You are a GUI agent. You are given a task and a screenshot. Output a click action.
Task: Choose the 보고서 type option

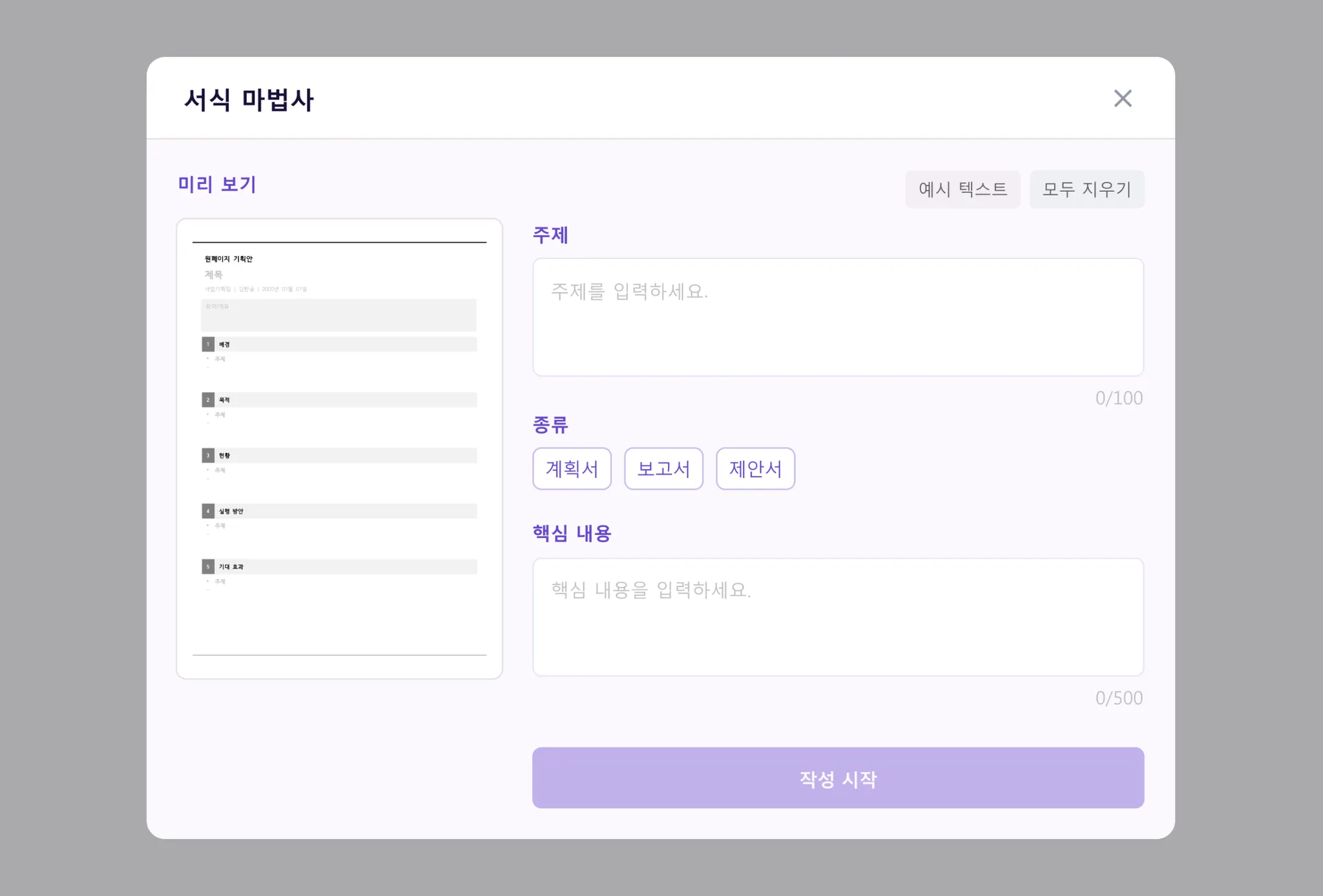pos(663,468)
